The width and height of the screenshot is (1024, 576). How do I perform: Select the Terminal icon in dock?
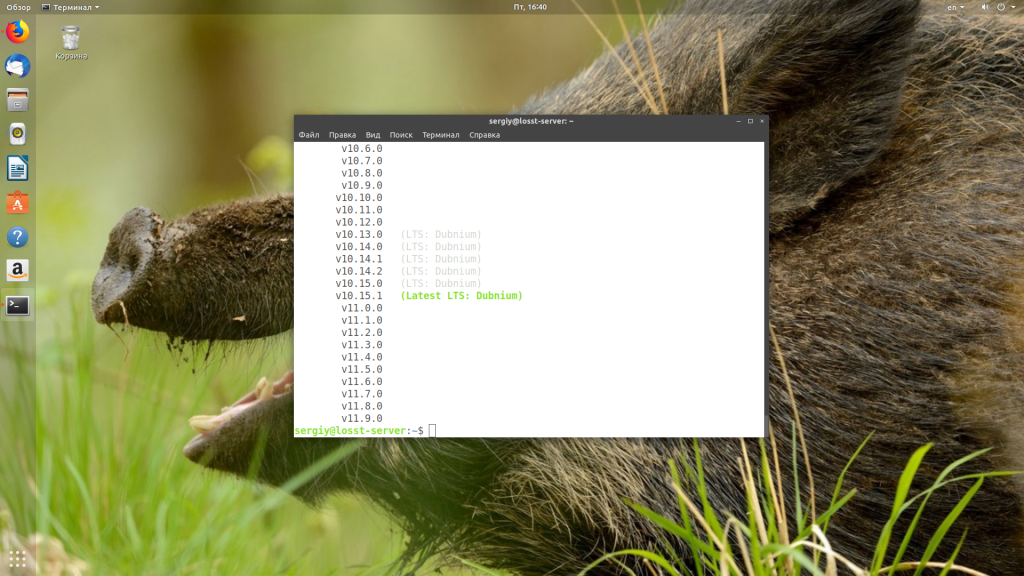click(18, 306)
